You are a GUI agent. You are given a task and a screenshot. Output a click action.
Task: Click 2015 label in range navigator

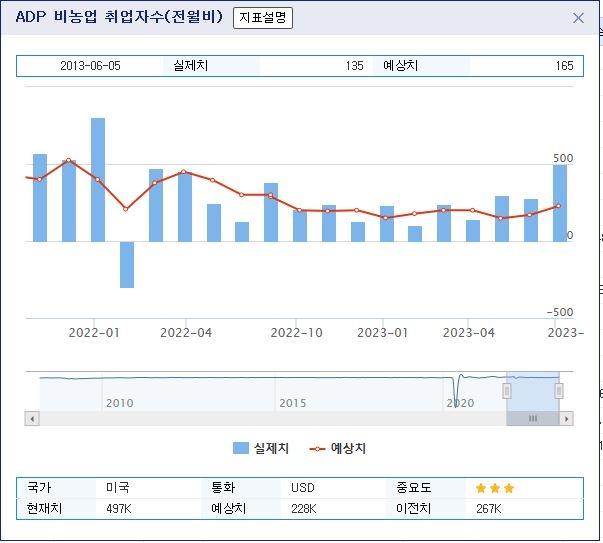click(x=293, y=403)
